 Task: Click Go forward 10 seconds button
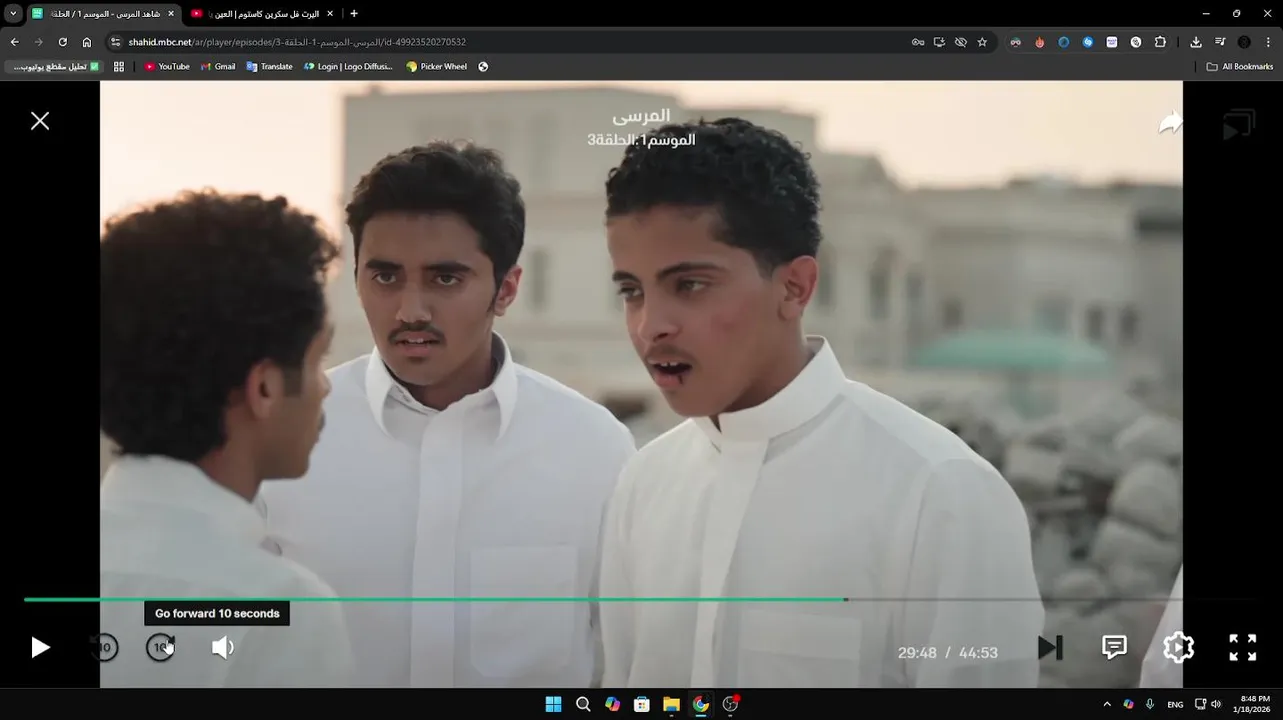click(161, 647)
